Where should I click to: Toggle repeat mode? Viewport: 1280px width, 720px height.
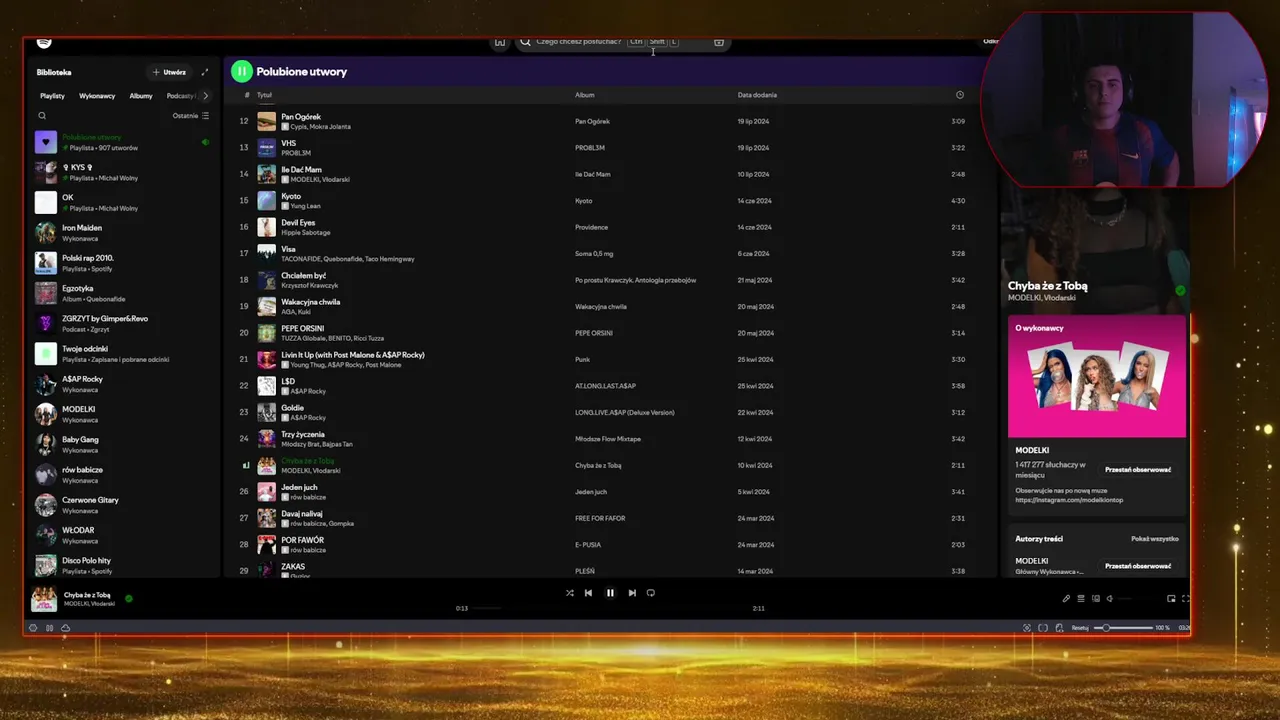(x=651, y=593)
